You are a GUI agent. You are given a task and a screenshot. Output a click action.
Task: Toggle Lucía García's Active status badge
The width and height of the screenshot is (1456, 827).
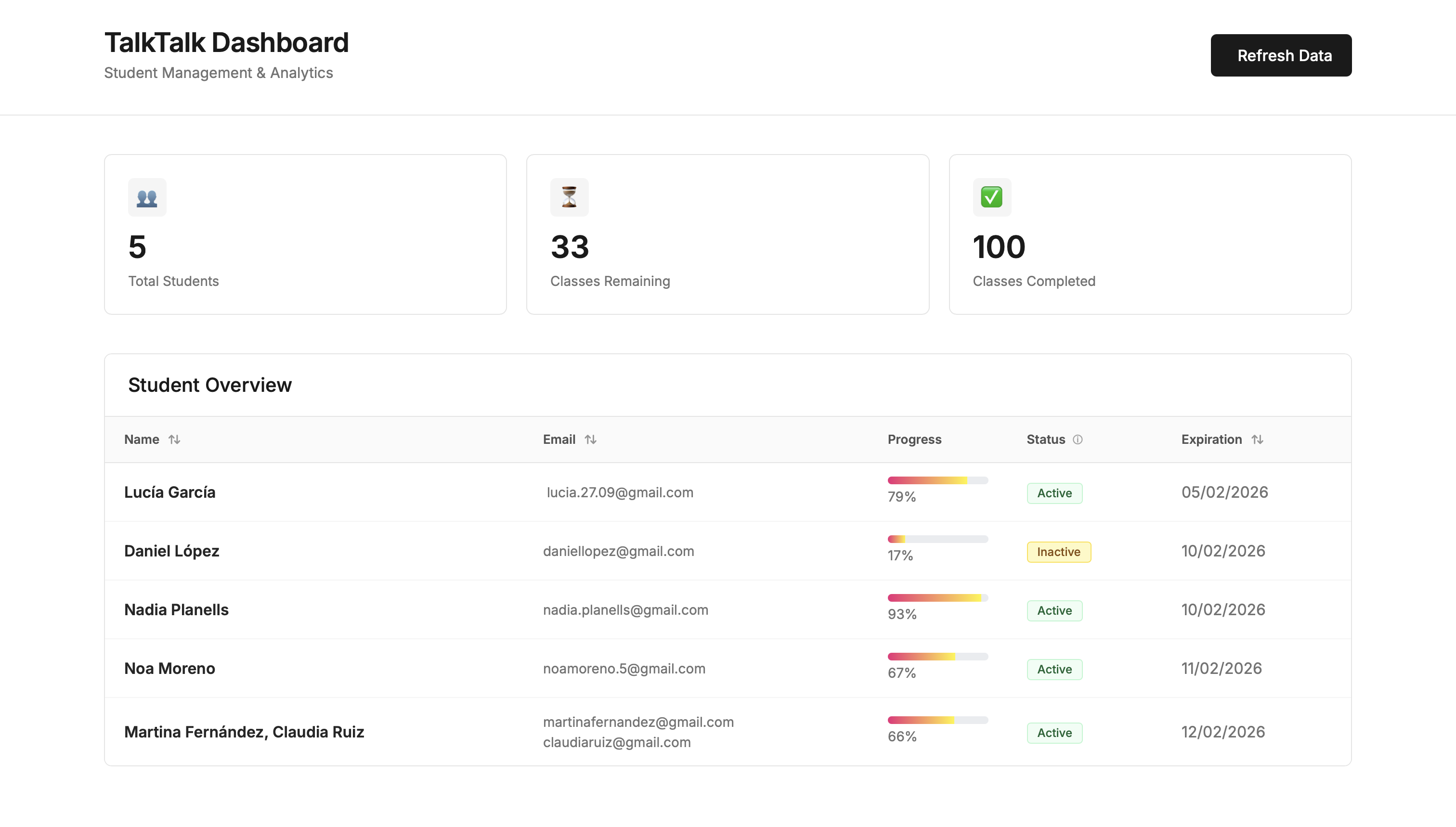tap(1054, 493)
